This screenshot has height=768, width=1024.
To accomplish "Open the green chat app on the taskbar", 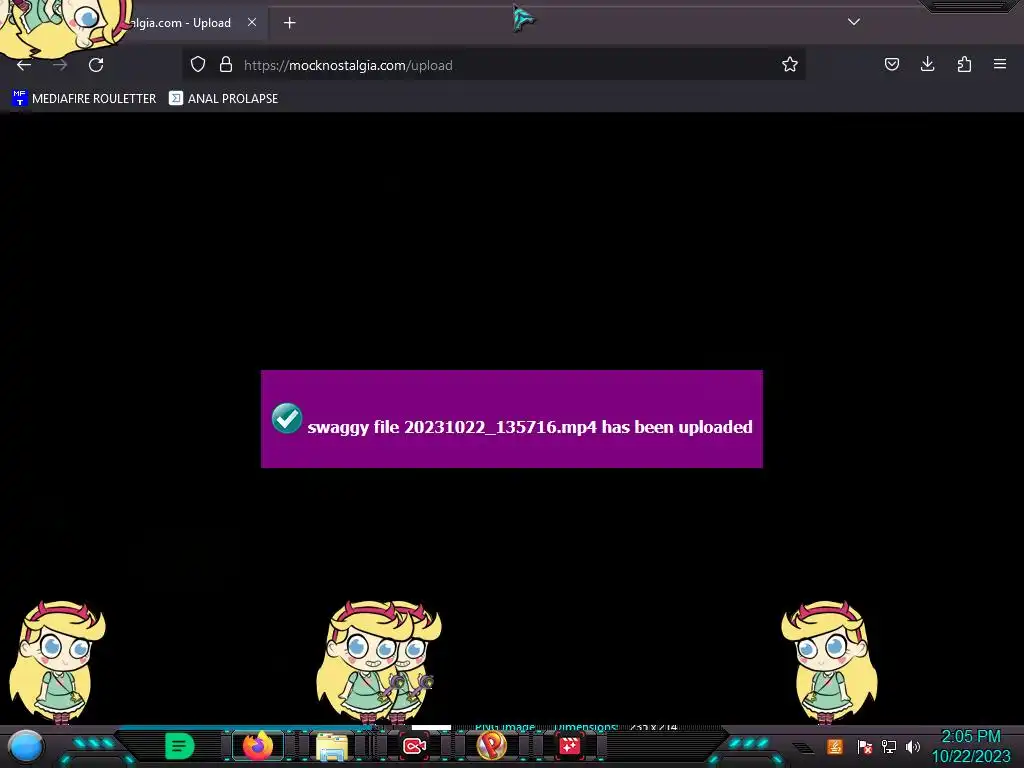I will pos(180,746).
